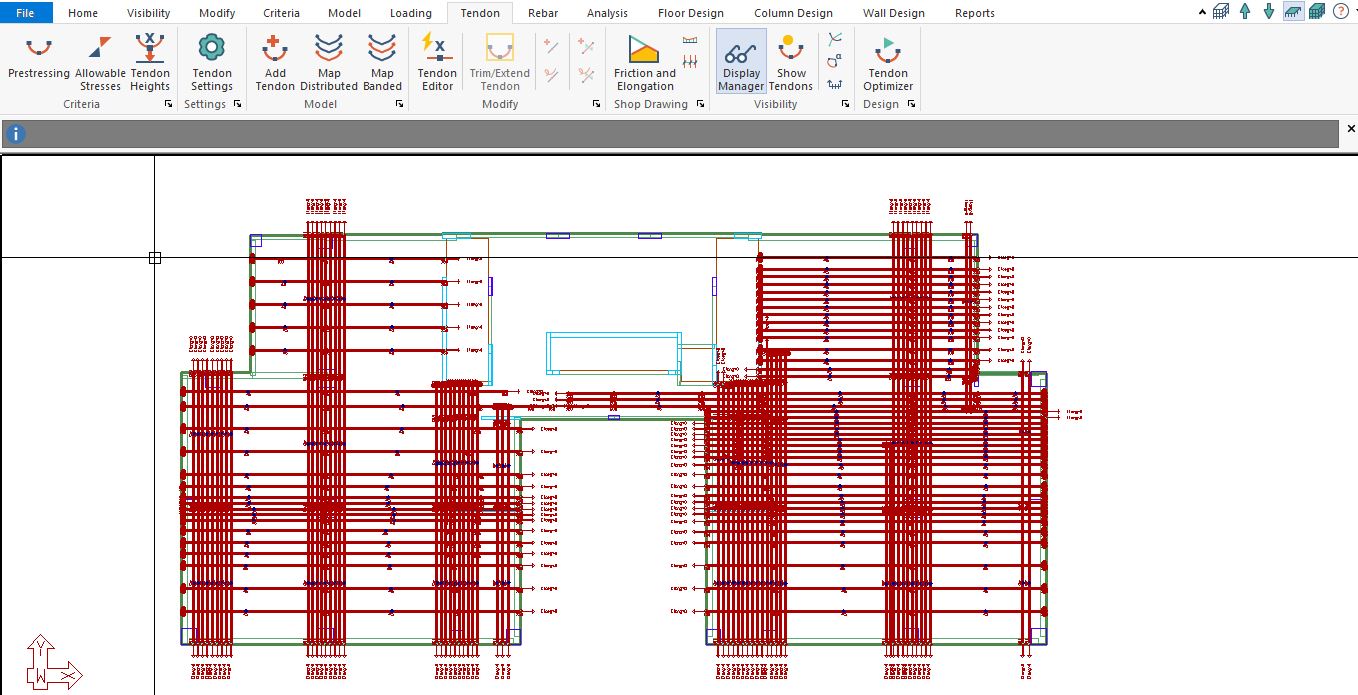Toggle the single-level plan view button
The image size is (1358, 695).
point(1293,12)
